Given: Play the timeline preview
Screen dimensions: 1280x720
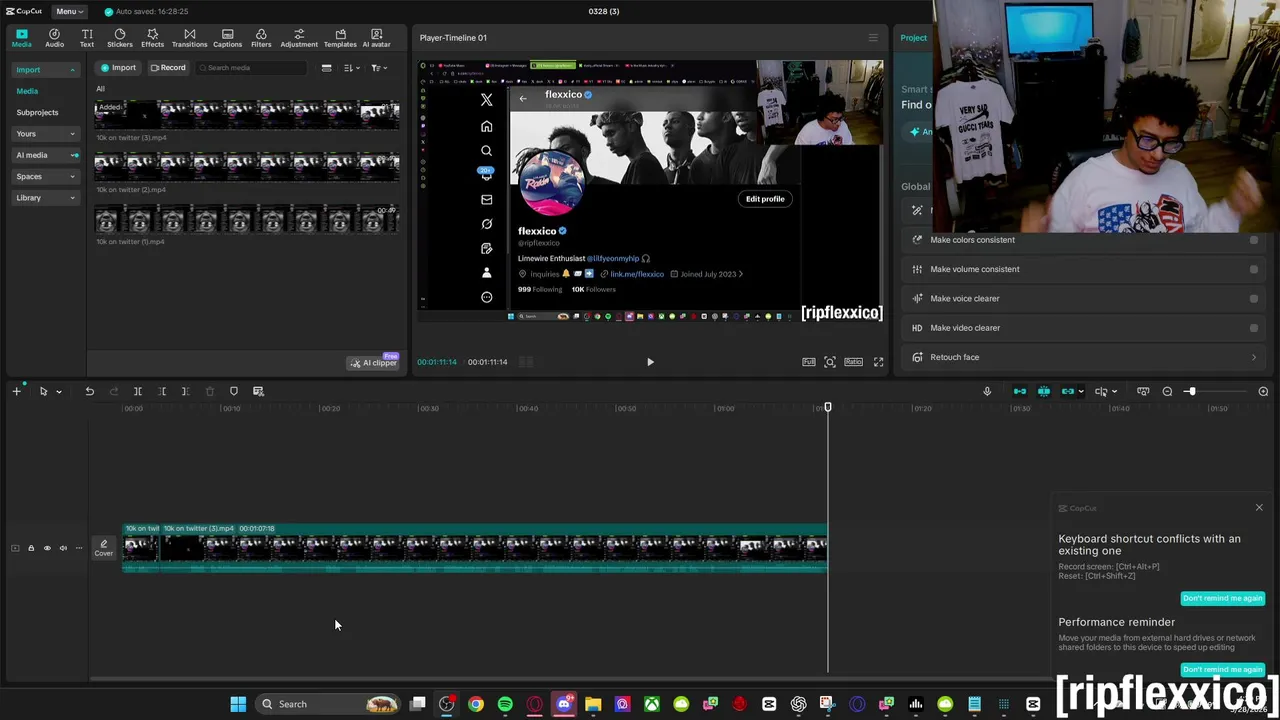Looking at the screenshot, I should point(650,362).
